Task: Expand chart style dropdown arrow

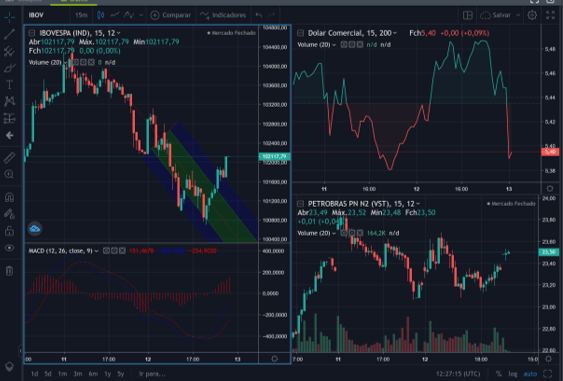Action: tap(141, 15)
